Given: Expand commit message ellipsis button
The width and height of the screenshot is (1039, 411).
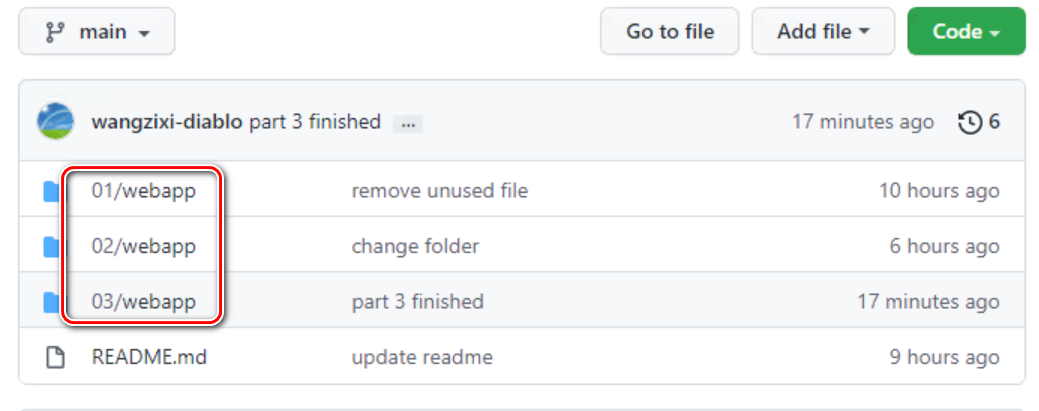Looking at the screenshot, I should 407,124.
